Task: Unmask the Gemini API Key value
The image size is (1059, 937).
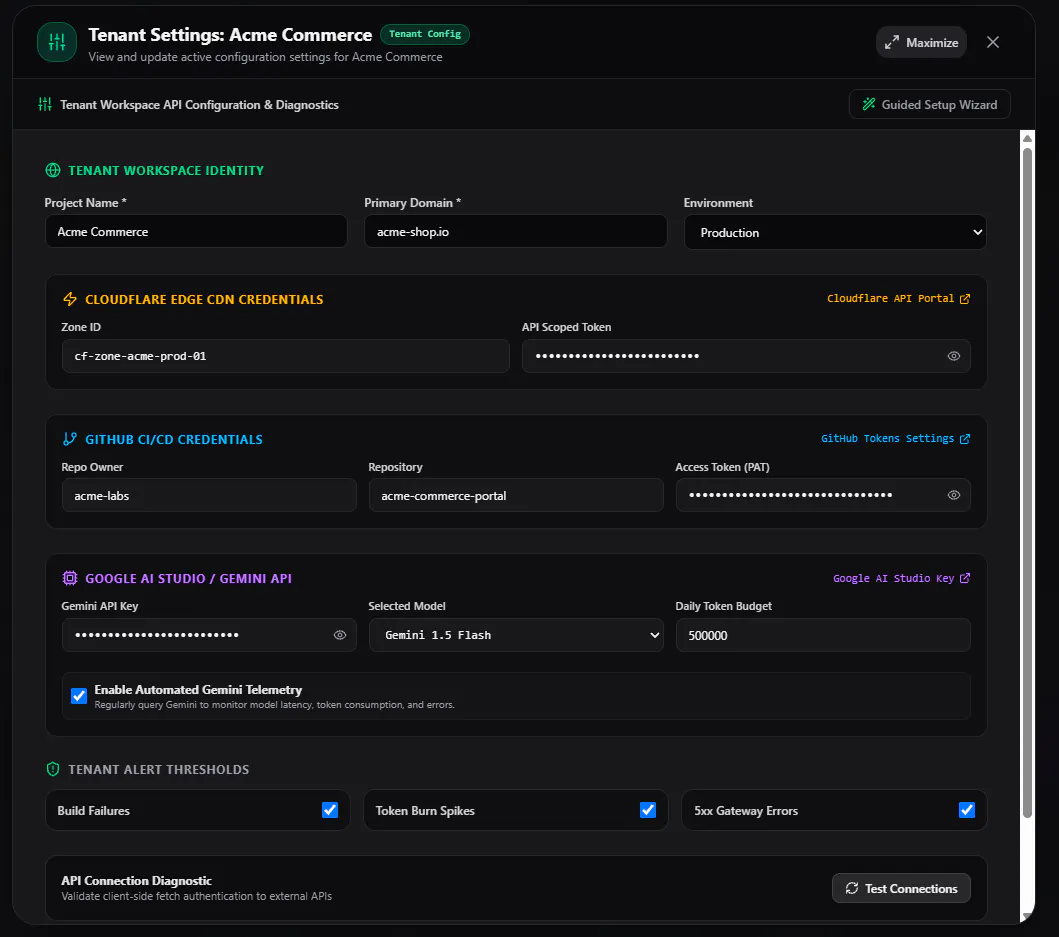Action: click(x=340, y=635)
